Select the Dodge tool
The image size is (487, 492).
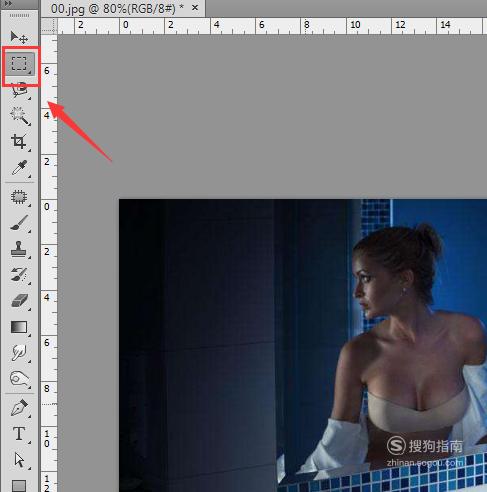pos(19,379)
